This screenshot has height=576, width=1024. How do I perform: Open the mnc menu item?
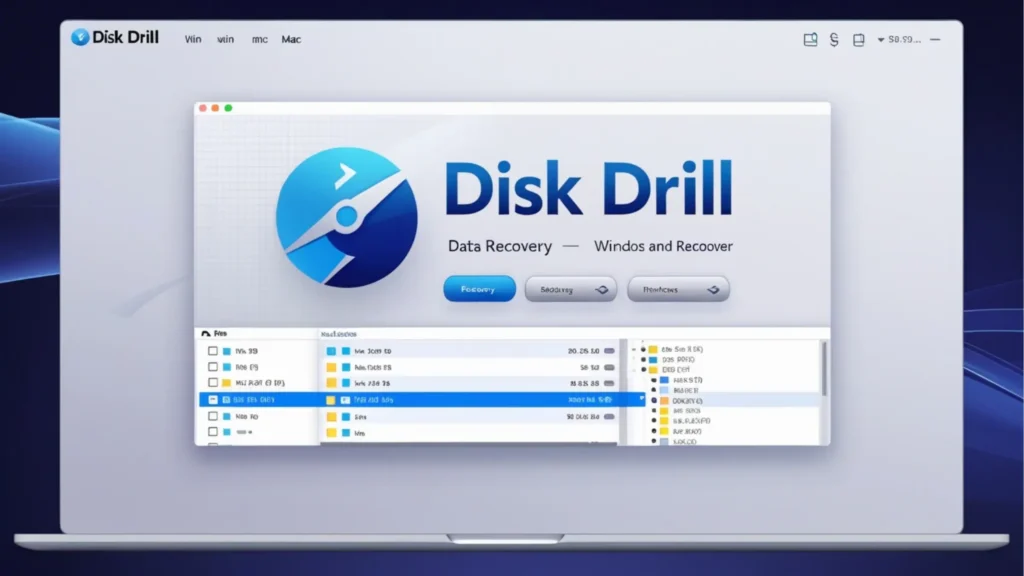click(259, 40)
